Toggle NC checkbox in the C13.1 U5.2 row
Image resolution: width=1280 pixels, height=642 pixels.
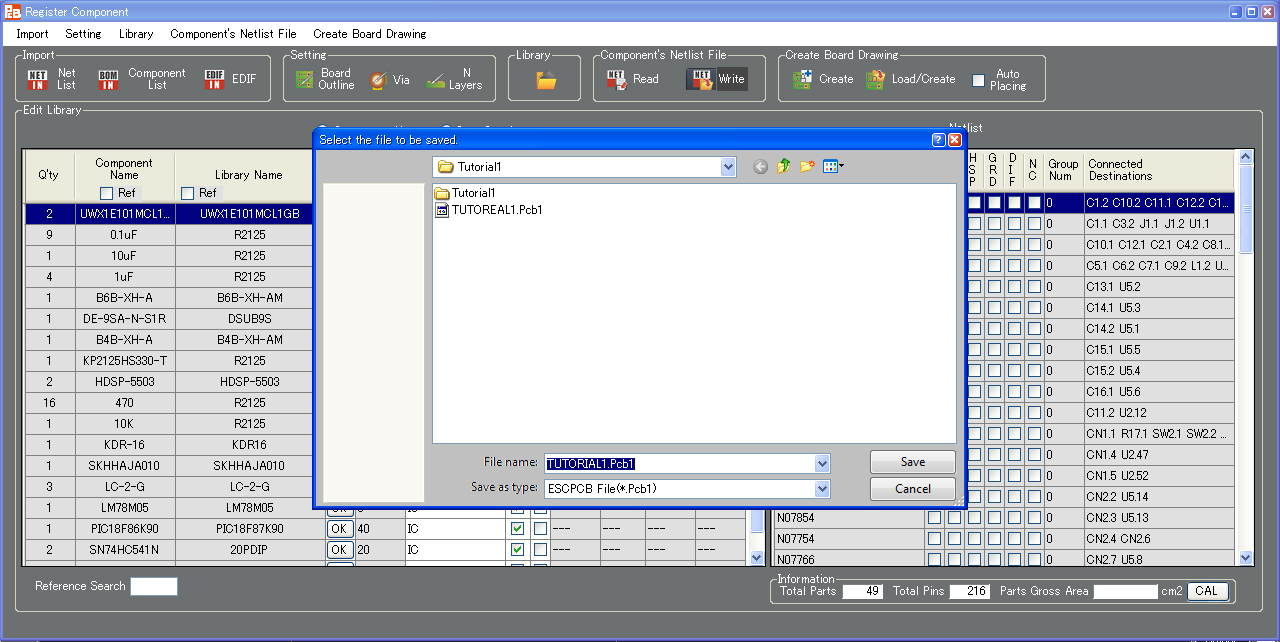(1034, 287)
